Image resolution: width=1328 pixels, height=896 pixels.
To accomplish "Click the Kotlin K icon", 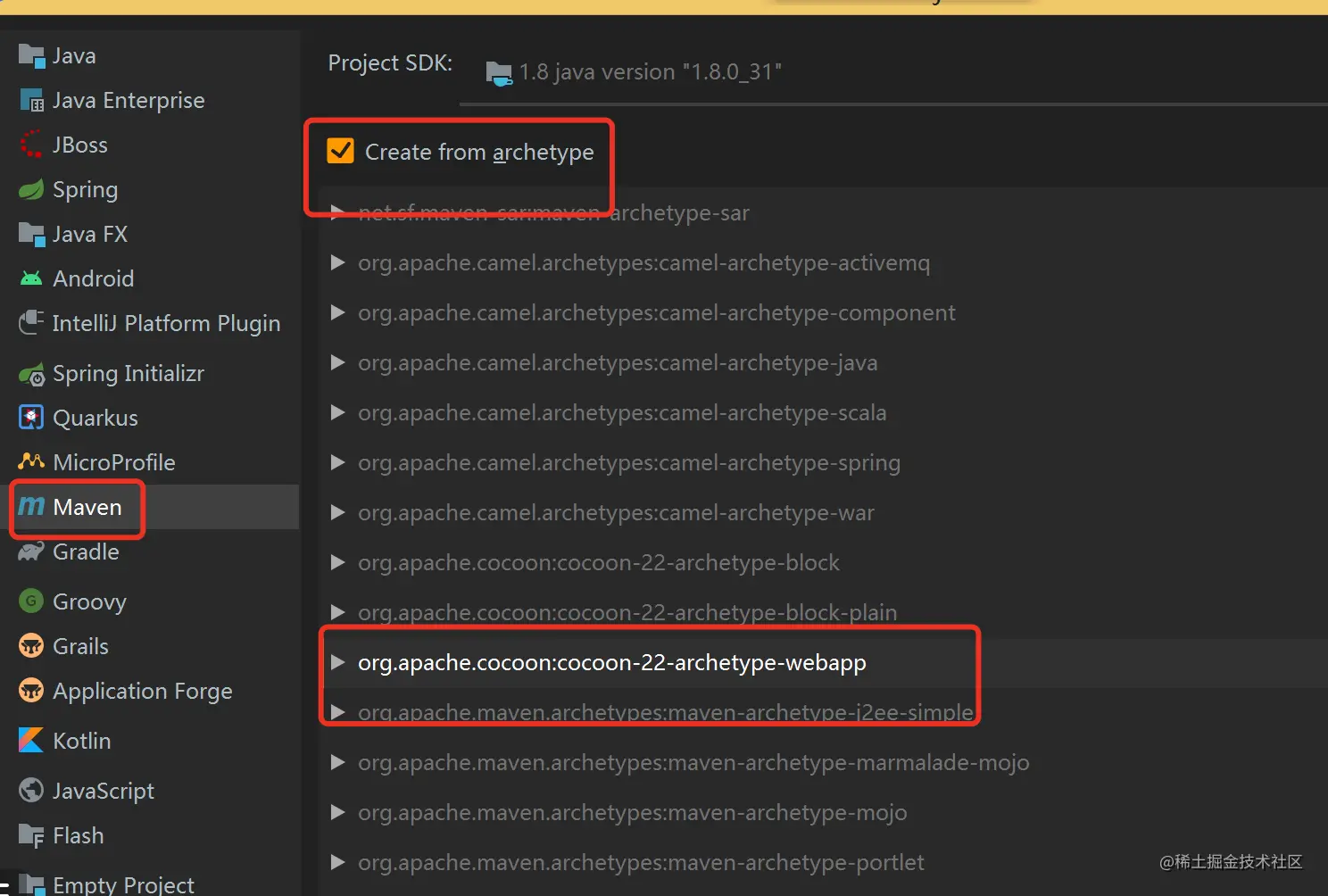I will tap(31, 741).
